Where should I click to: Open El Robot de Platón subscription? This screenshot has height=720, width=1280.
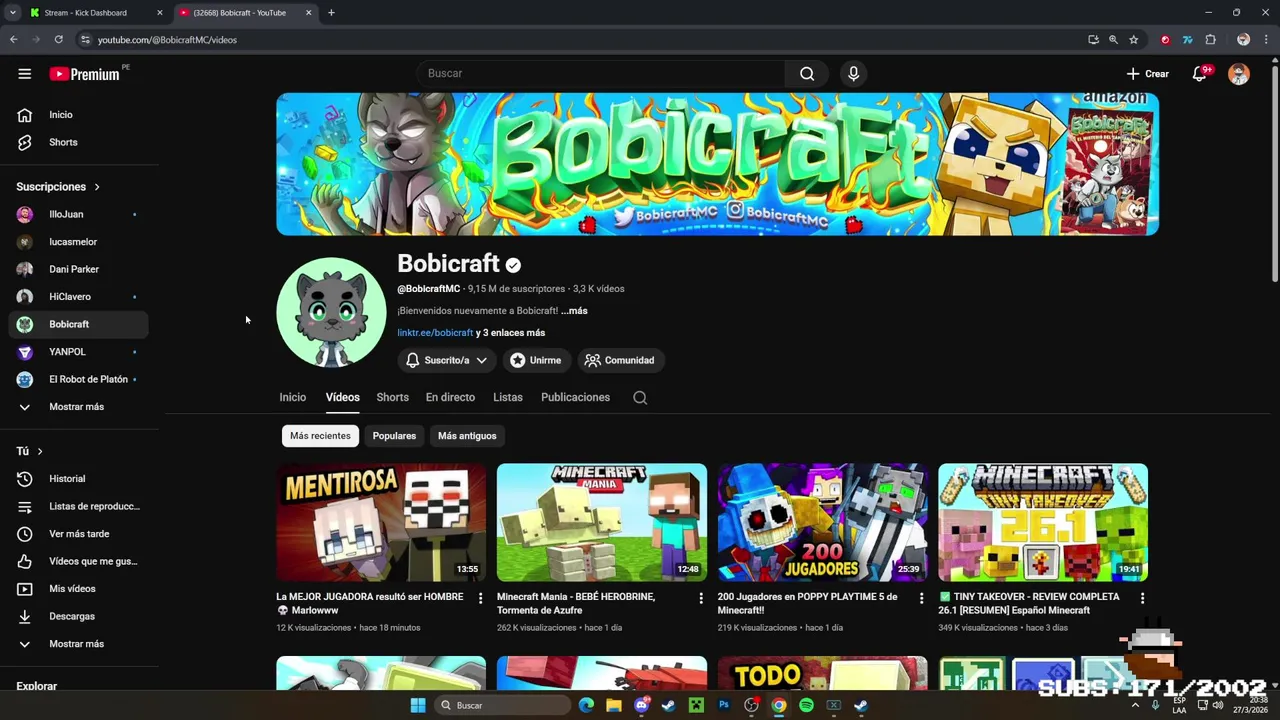[79, 380]
